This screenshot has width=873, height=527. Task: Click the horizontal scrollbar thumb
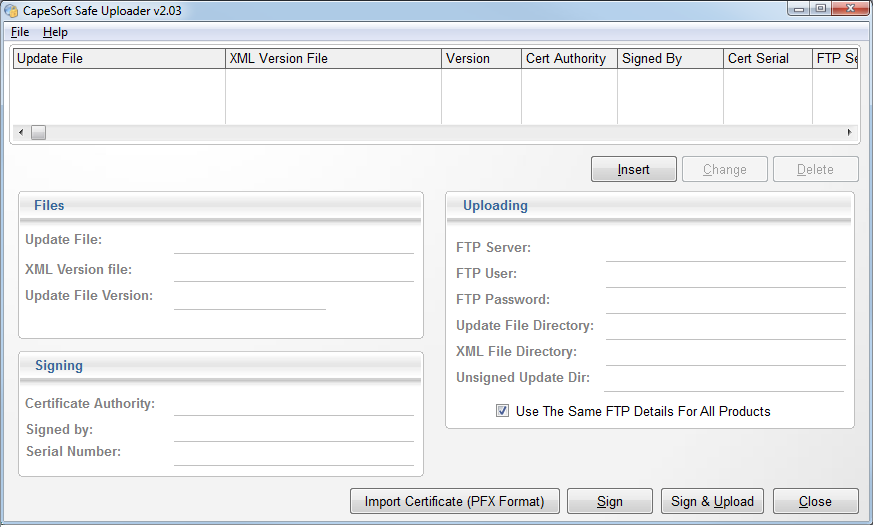(38, 132)
